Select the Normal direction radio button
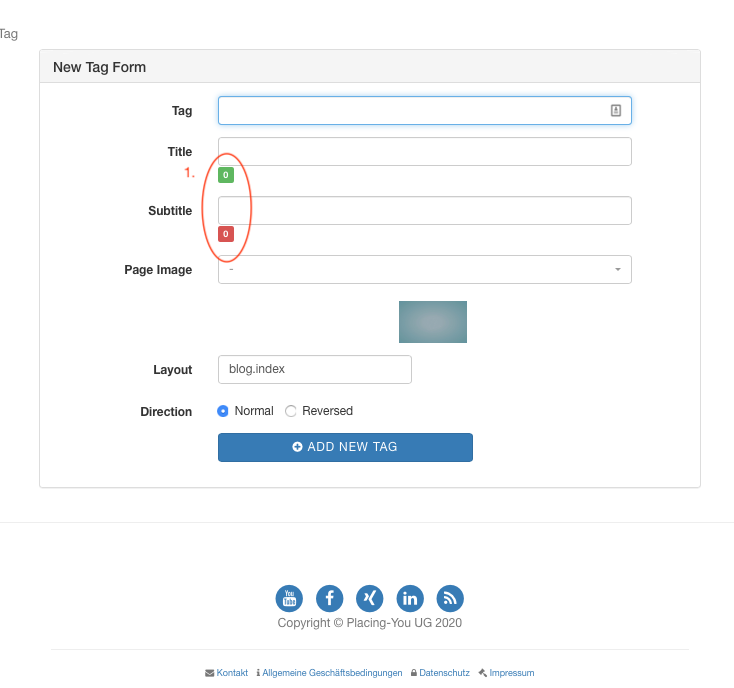 pyautogui.click(x=224, y=411)
